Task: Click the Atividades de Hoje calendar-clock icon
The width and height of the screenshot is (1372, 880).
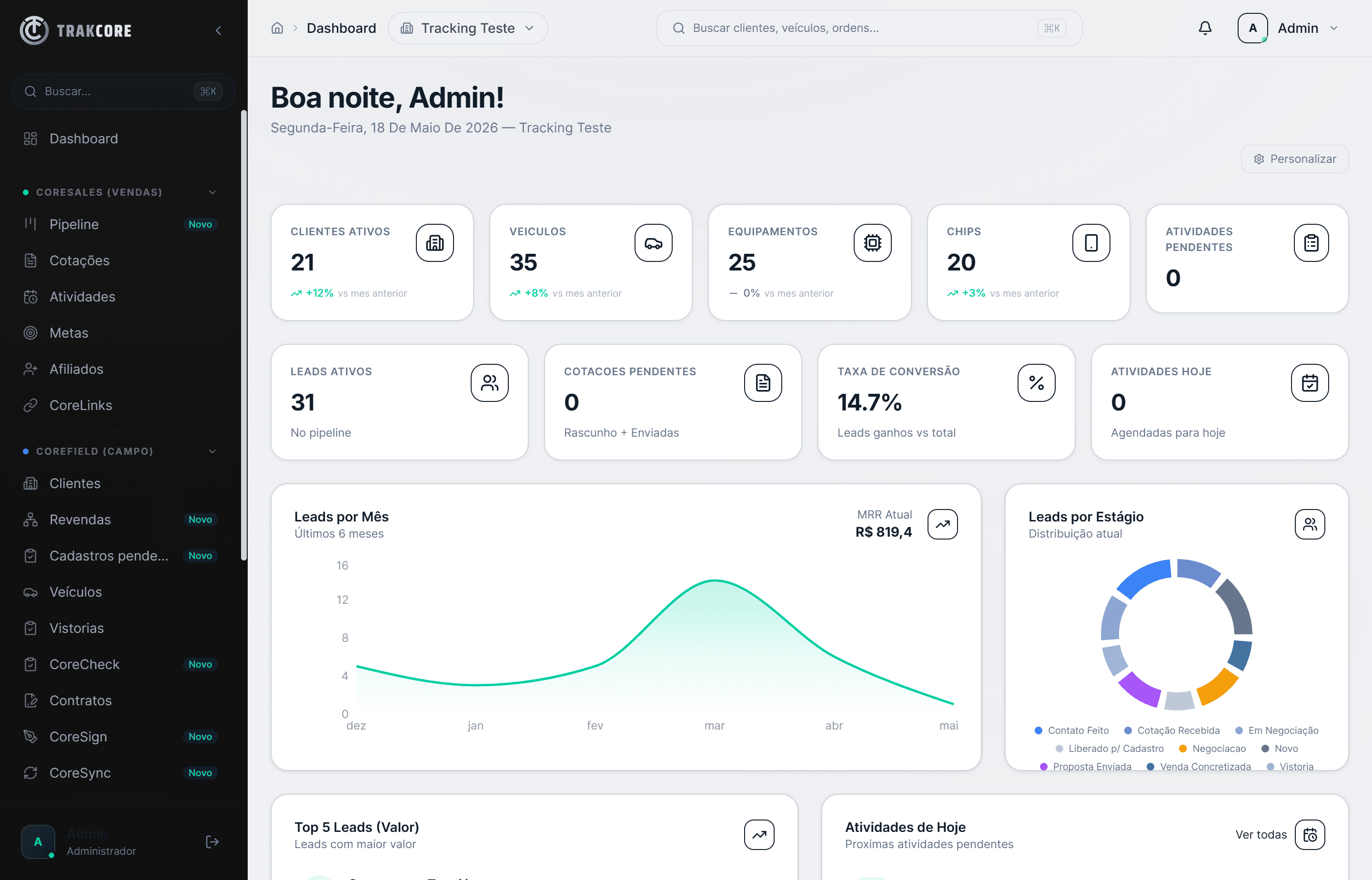Action: pos(1310,835)
